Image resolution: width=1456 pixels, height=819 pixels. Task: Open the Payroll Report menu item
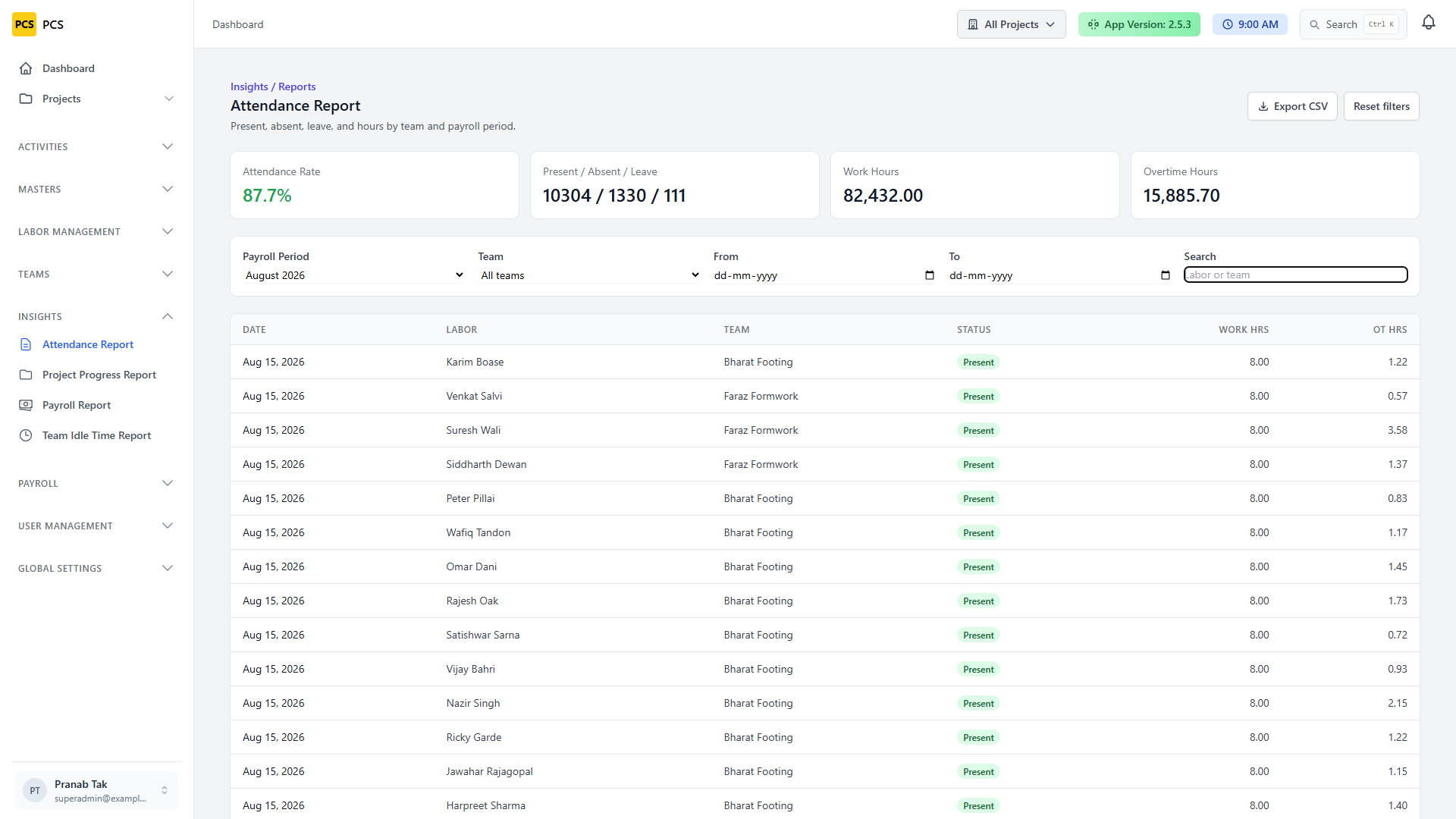96,405
